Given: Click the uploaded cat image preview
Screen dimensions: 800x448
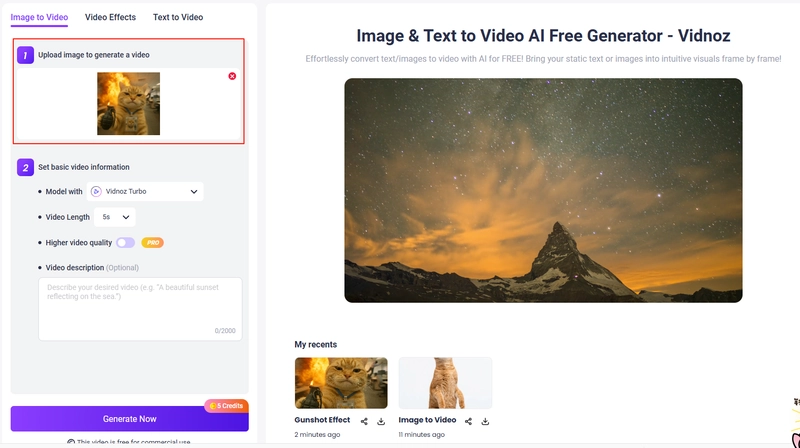Looking at the screenshot, I should tap(128, 104).
